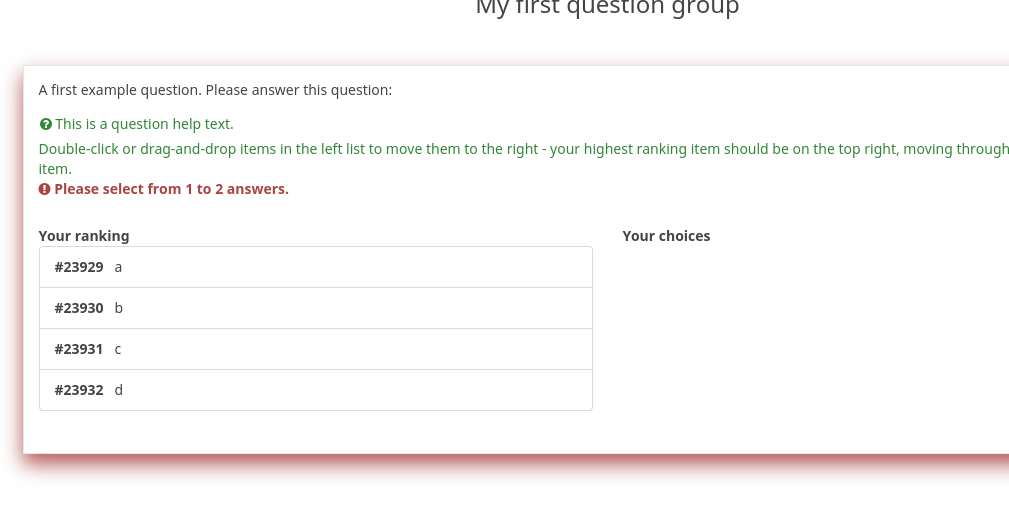Select answer code #23930 in ranking list

coord(79,308)
